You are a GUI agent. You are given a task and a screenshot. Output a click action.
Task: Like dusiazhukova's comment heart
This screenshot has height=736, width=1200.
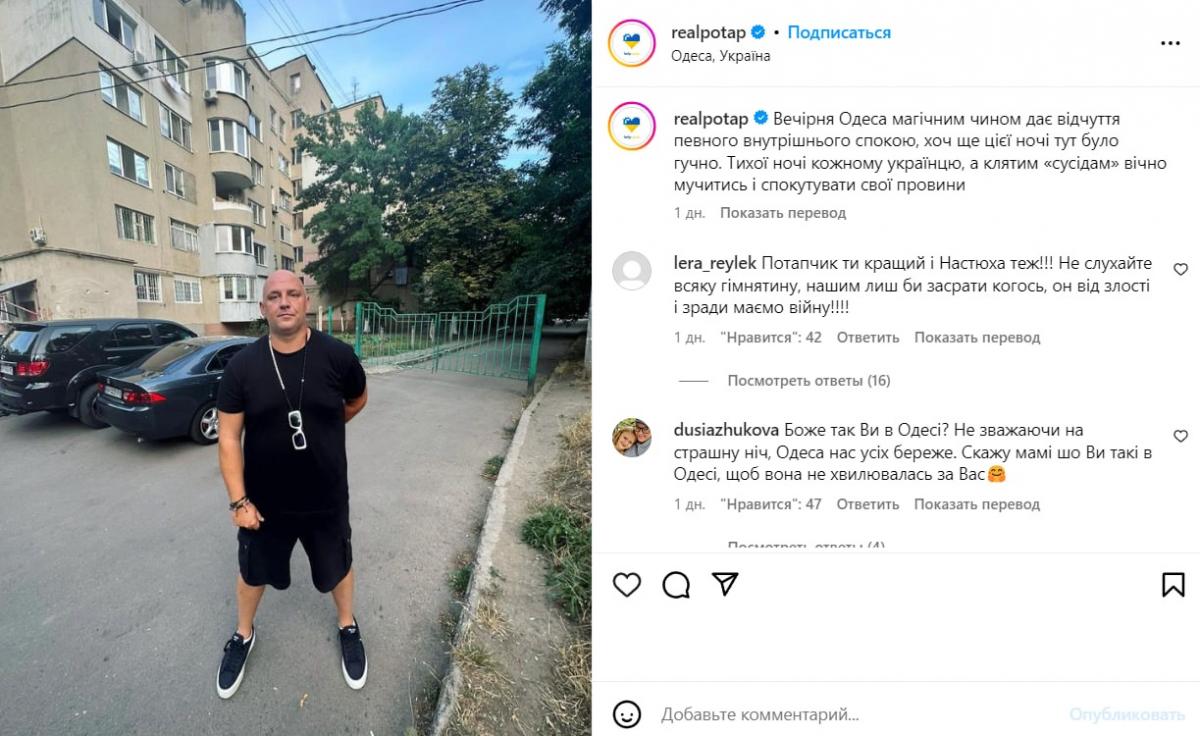point(1180,436)
